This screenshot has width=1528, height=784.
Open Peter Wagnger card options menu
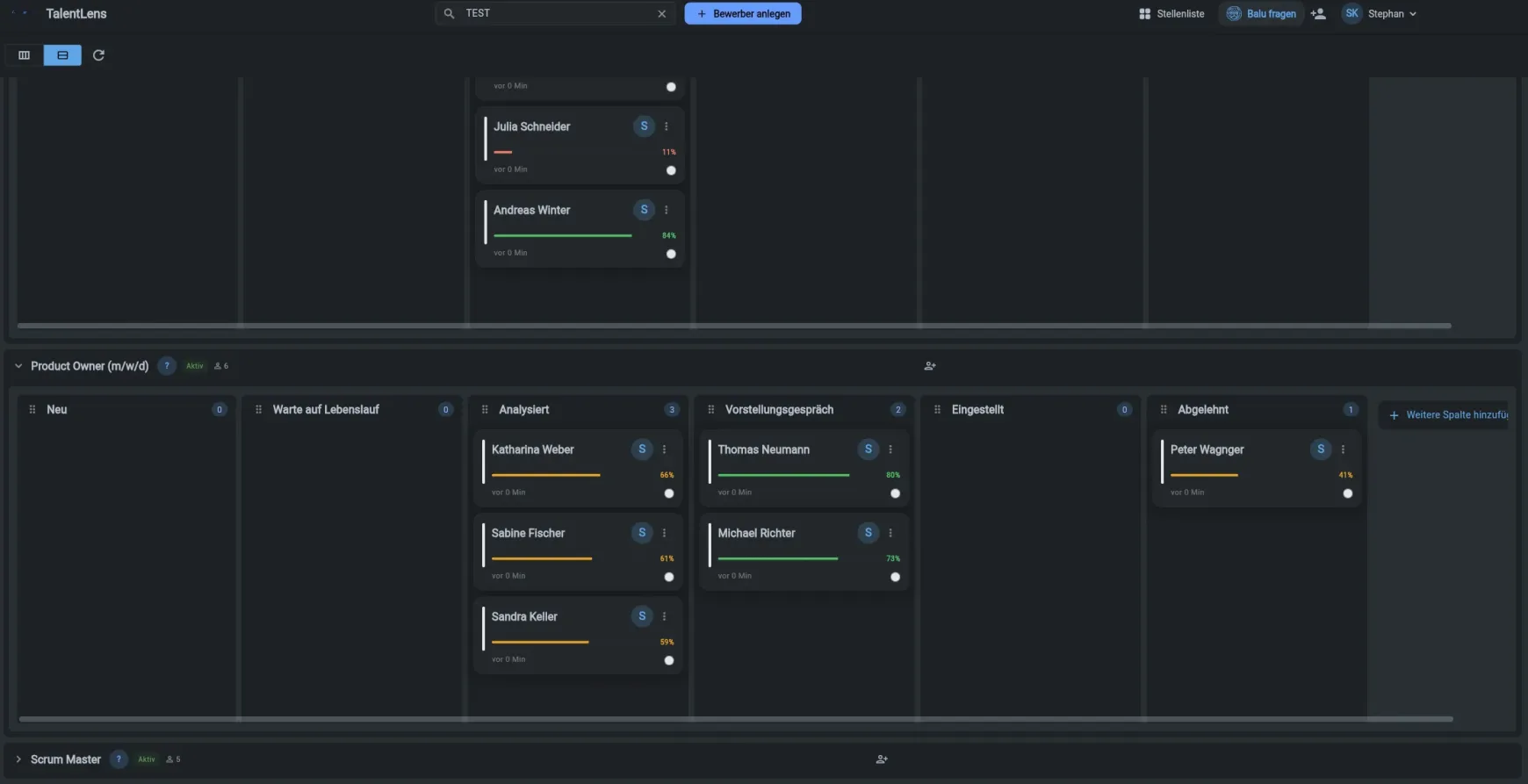point(1343,450)
